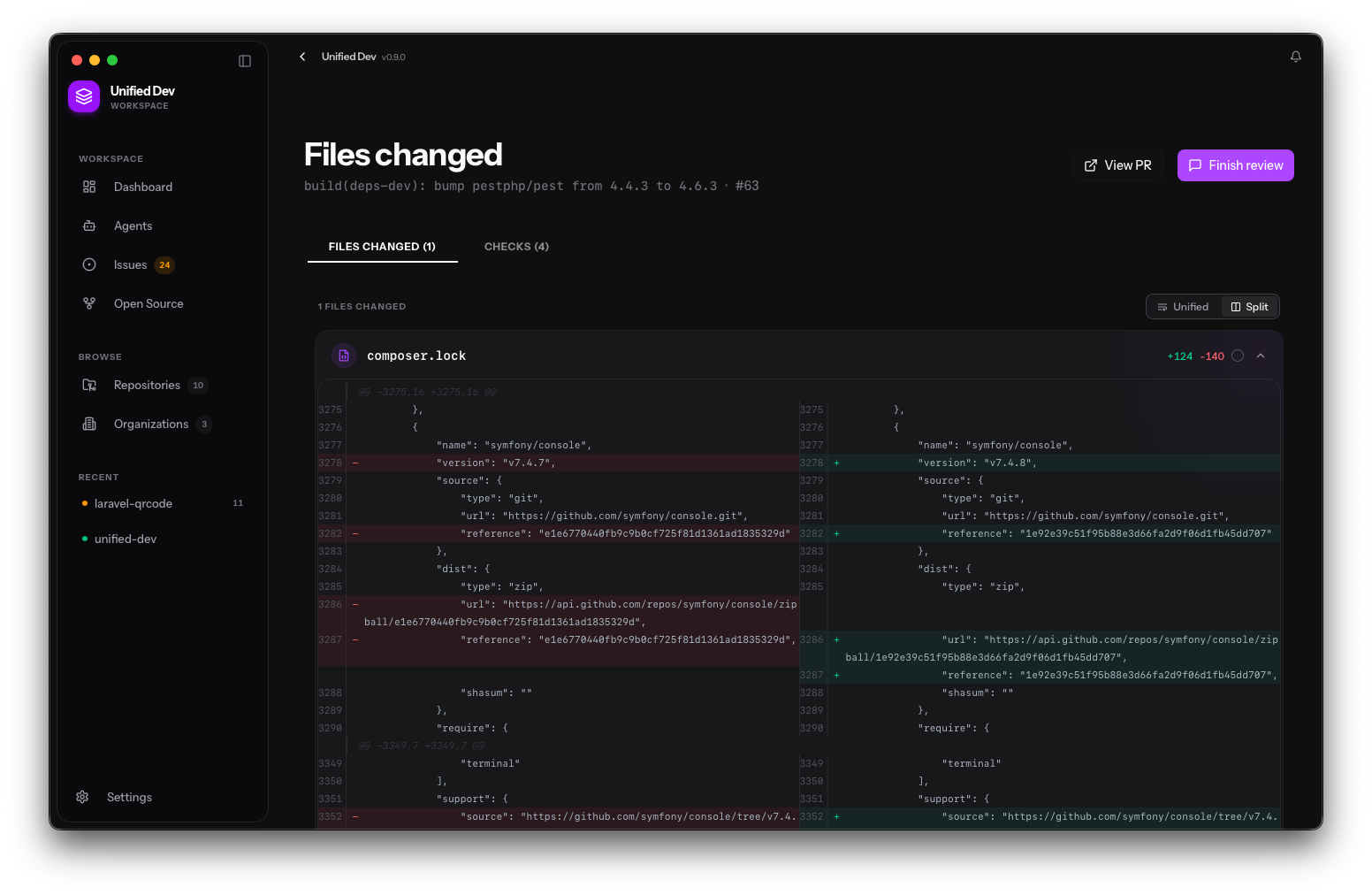Select the Checks (4) tab

(x=516, y=247)
